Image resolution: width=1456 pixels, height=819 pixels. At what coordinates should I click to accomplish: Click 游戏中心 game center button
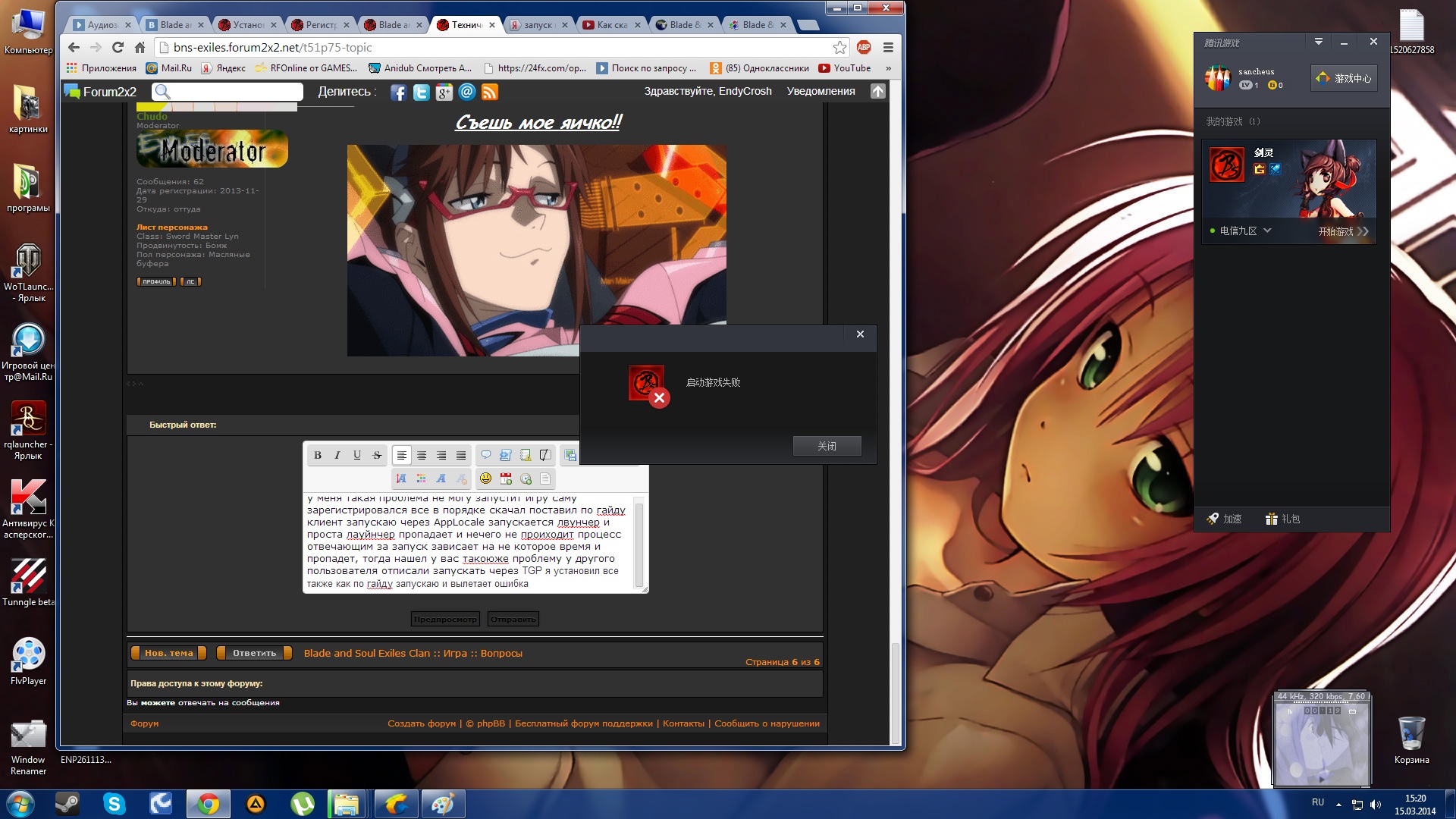tap(1344, 78)
